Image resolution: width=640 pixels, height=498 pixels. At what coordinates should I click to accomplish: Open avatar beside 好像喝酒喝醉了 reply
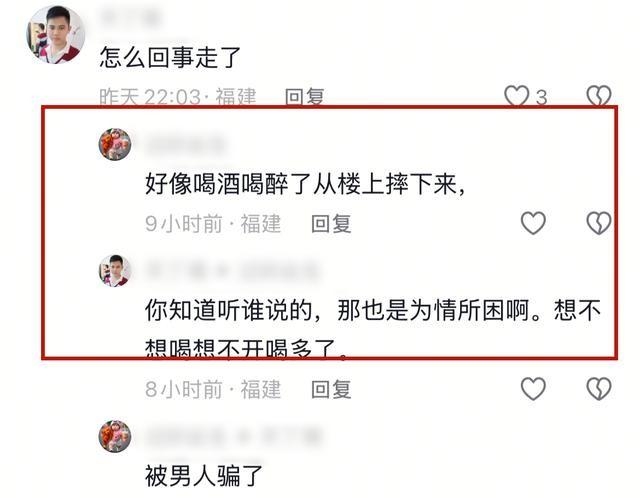click(x=115, y=144)
